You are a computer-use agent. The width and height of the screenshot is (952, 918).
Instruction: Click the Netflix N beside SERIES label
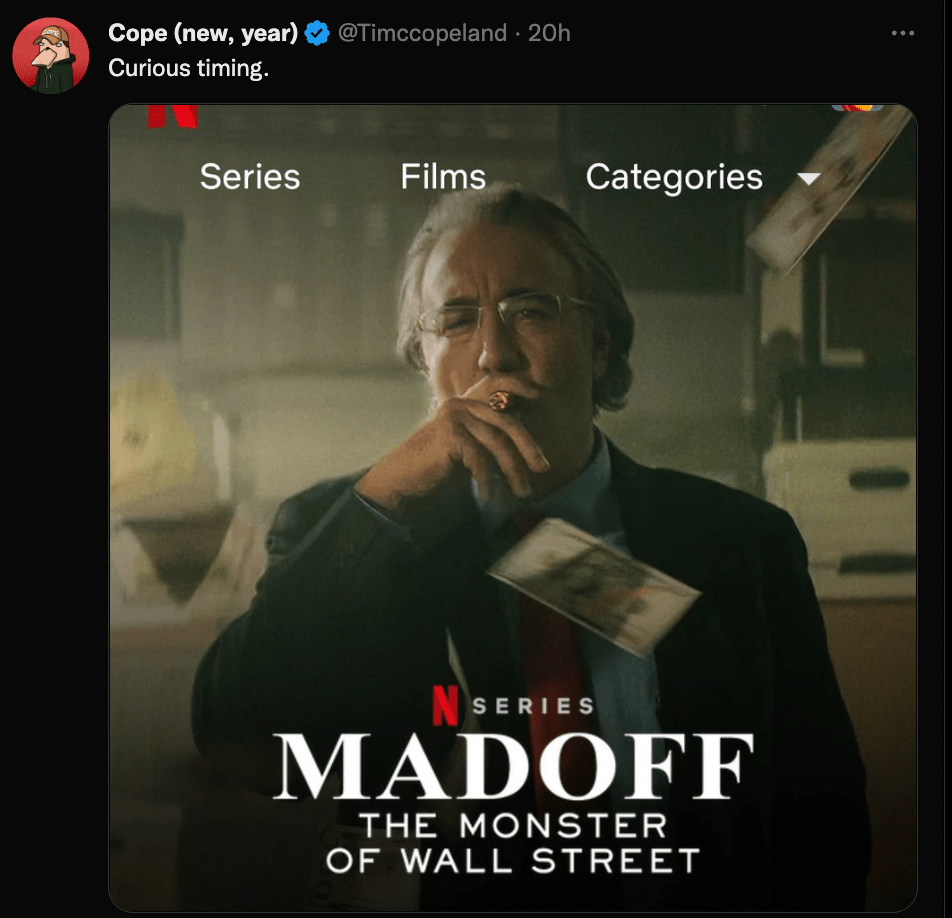pos(445,706)
